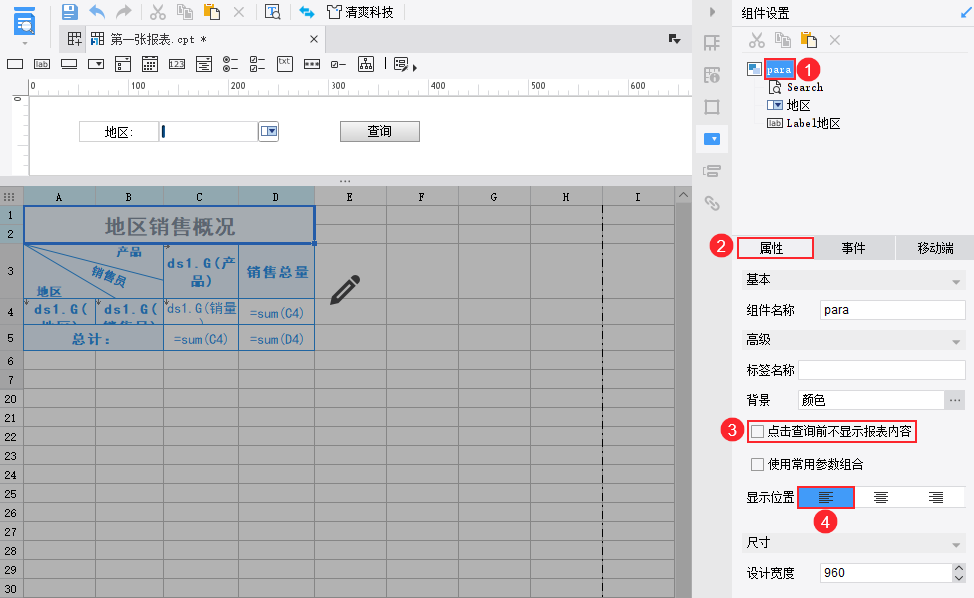Click the report preview icon
Image resolution: width=974 pixels, height=598 pixels.
point(24,21)
